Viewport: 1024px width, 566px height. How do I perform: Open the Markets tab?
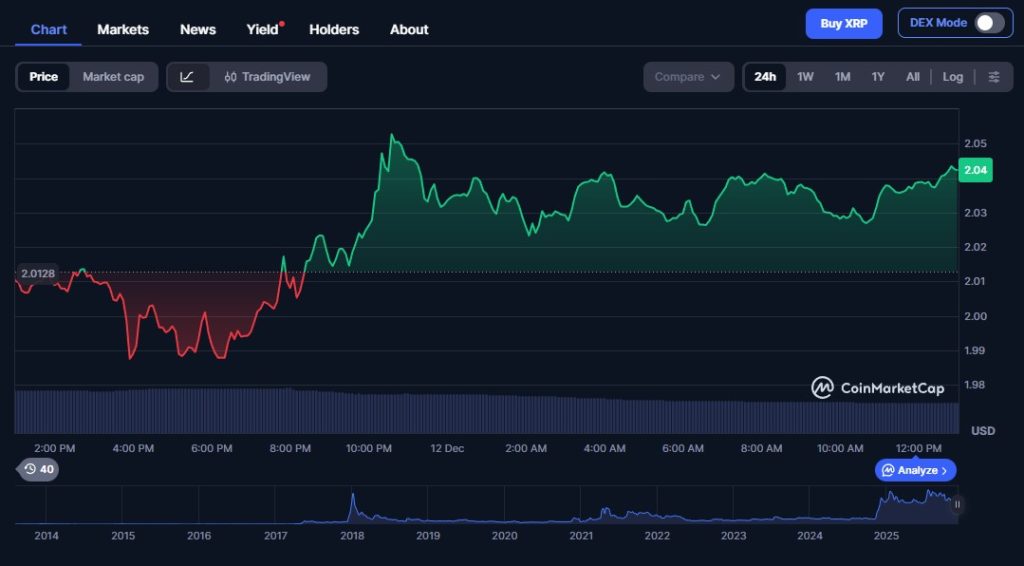point(123,29)
